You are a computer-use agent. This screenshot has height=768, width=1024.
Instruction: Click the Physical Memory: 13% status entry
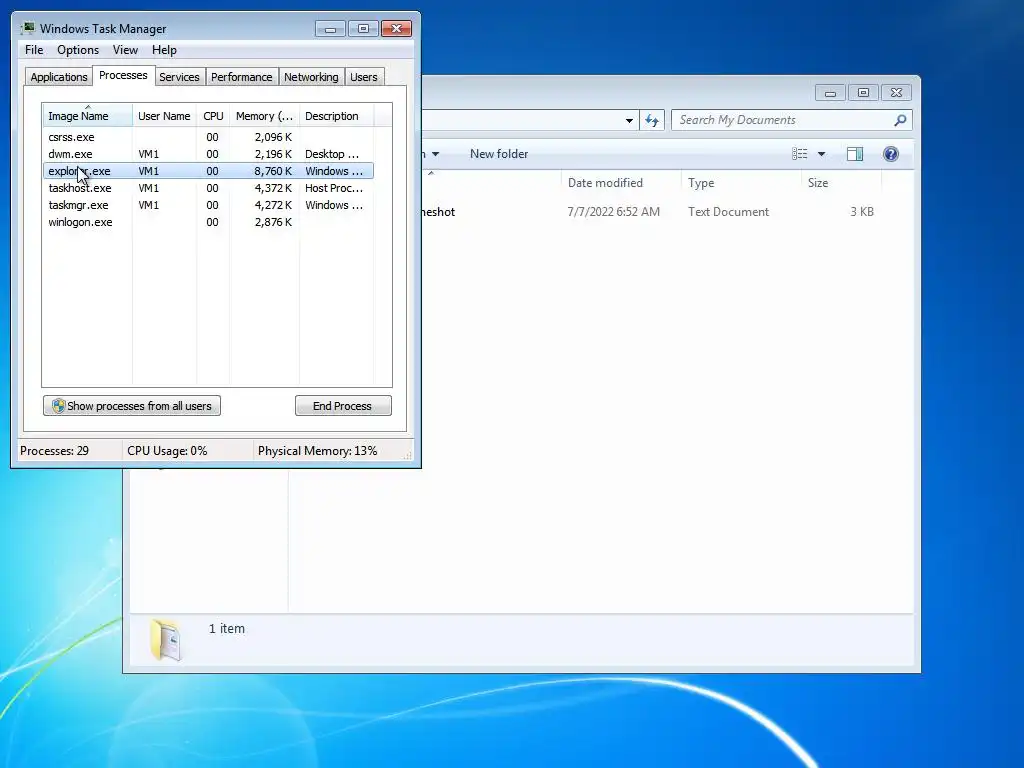tap(317, 451)
